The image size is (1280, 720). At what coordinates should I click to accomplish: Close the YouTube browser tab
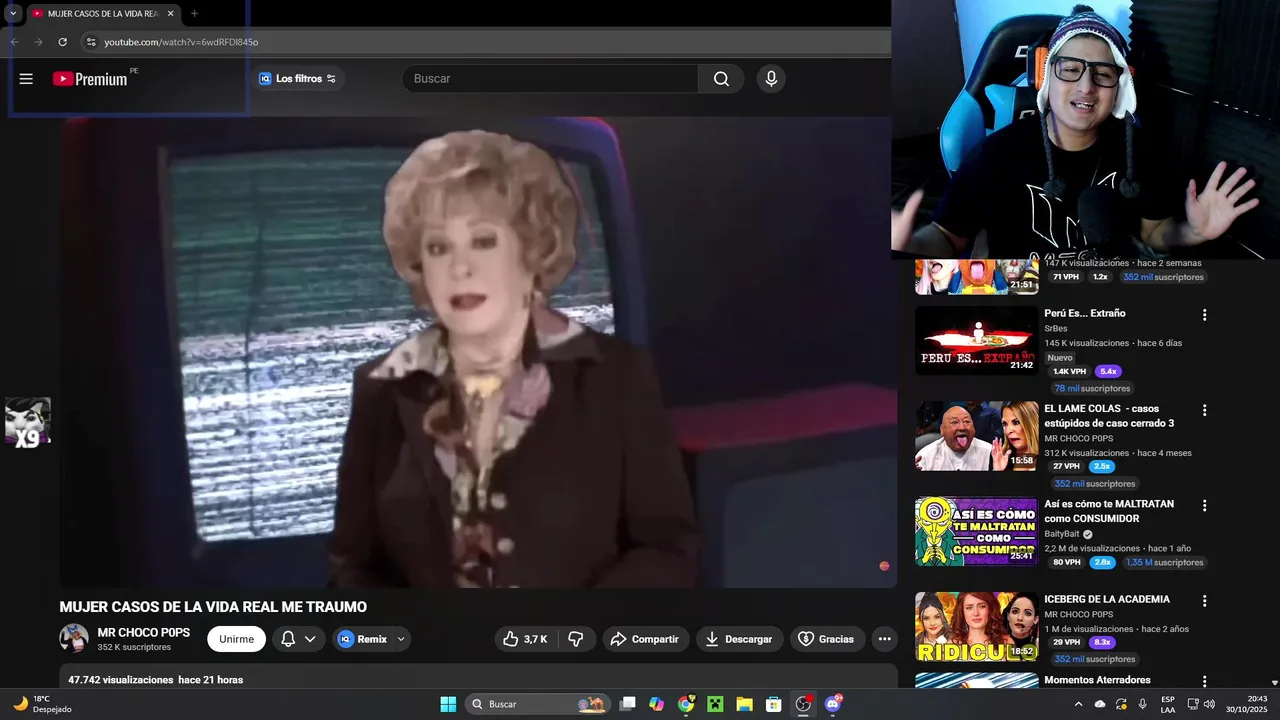[170, 14]
